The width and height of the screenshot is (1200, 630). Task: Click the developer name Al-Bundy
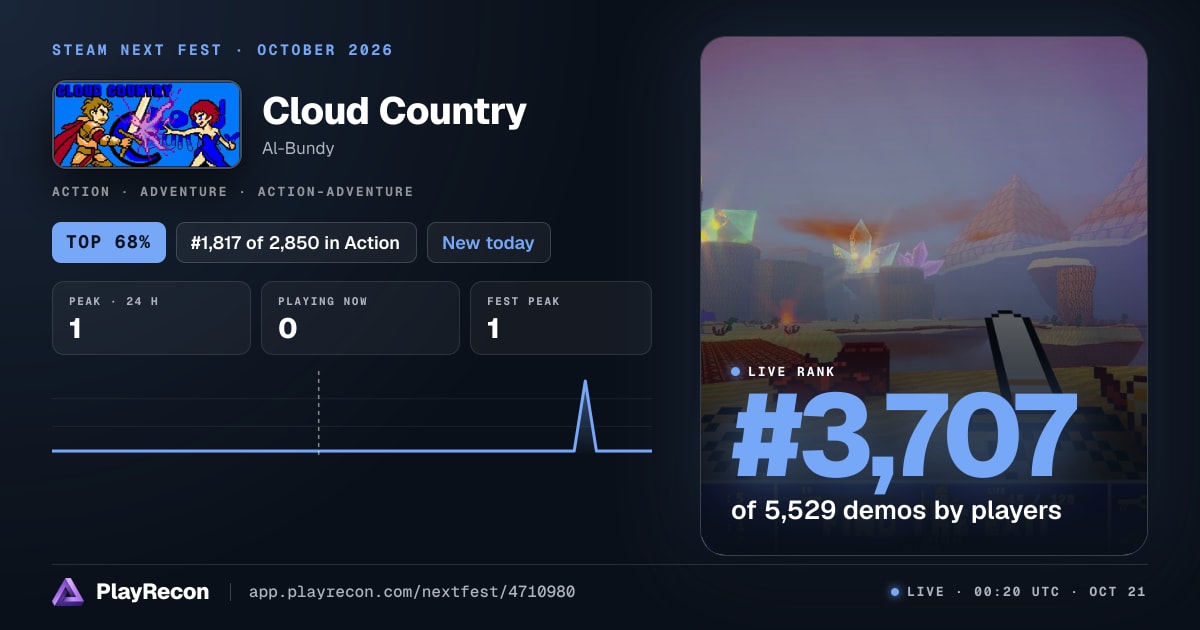tap(298, 148)
